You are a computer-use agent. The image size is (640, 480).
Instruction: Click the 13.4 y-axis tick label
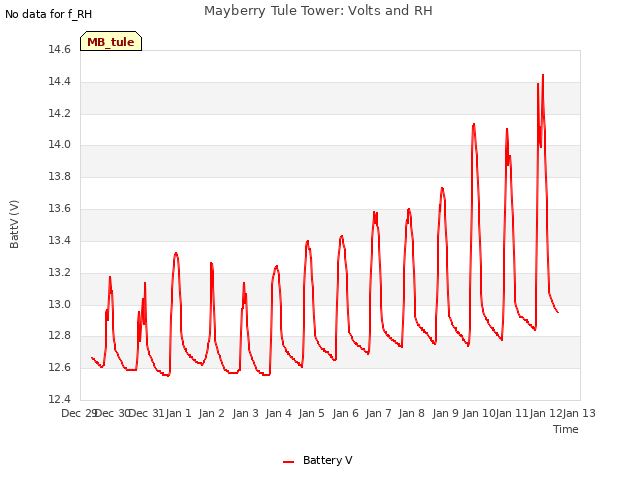(59, 240)
